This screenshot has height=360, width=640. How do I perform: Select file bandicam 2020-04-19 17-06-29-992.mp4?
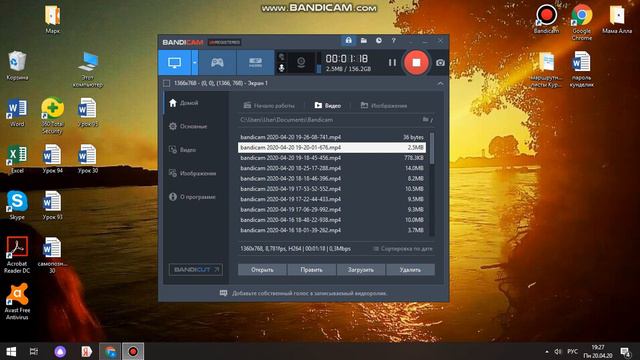[x=332, y=209]
